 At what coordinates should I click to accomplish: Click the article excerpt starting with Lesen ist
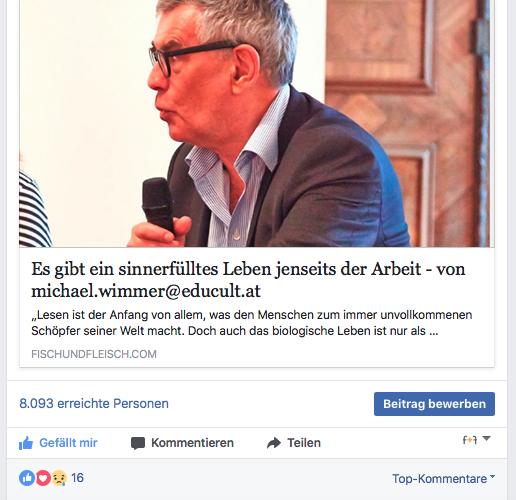tap(252, 323)
